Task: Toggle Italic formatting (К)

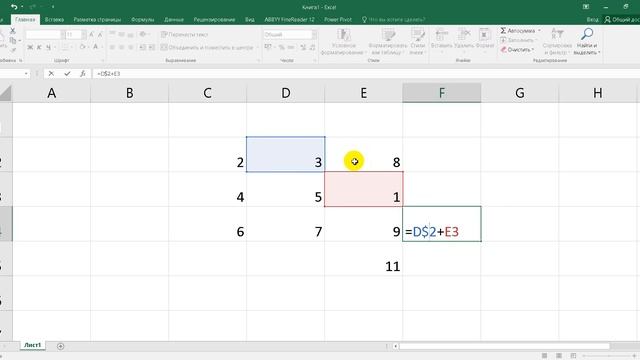Action: pyautogui.click(x=39, y=47)
